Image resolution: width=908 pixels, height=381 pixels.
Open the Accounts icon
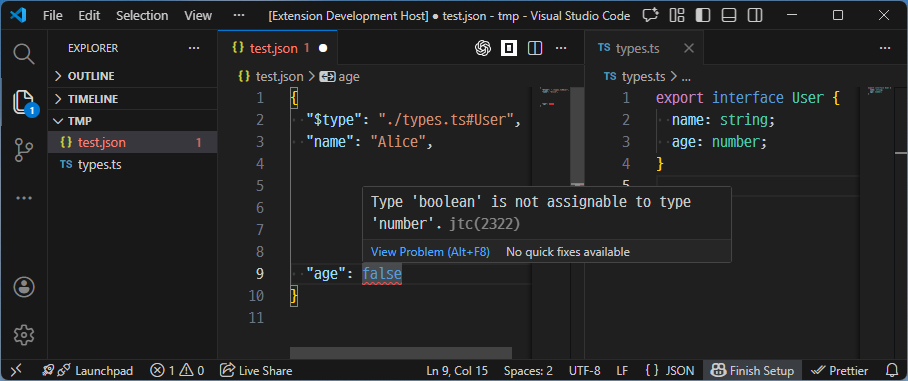pyautogui.click(x=24, y=287)
